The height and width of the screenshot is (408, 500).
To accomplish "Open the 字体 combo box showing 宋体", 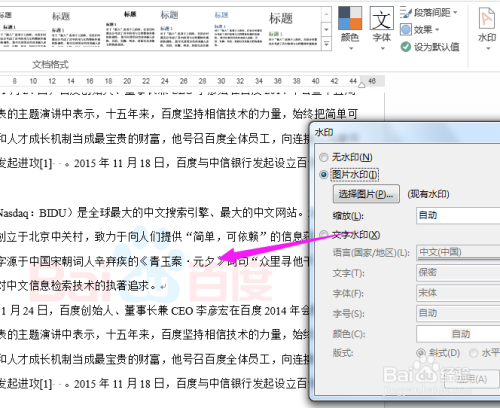I will click(458, 293).
